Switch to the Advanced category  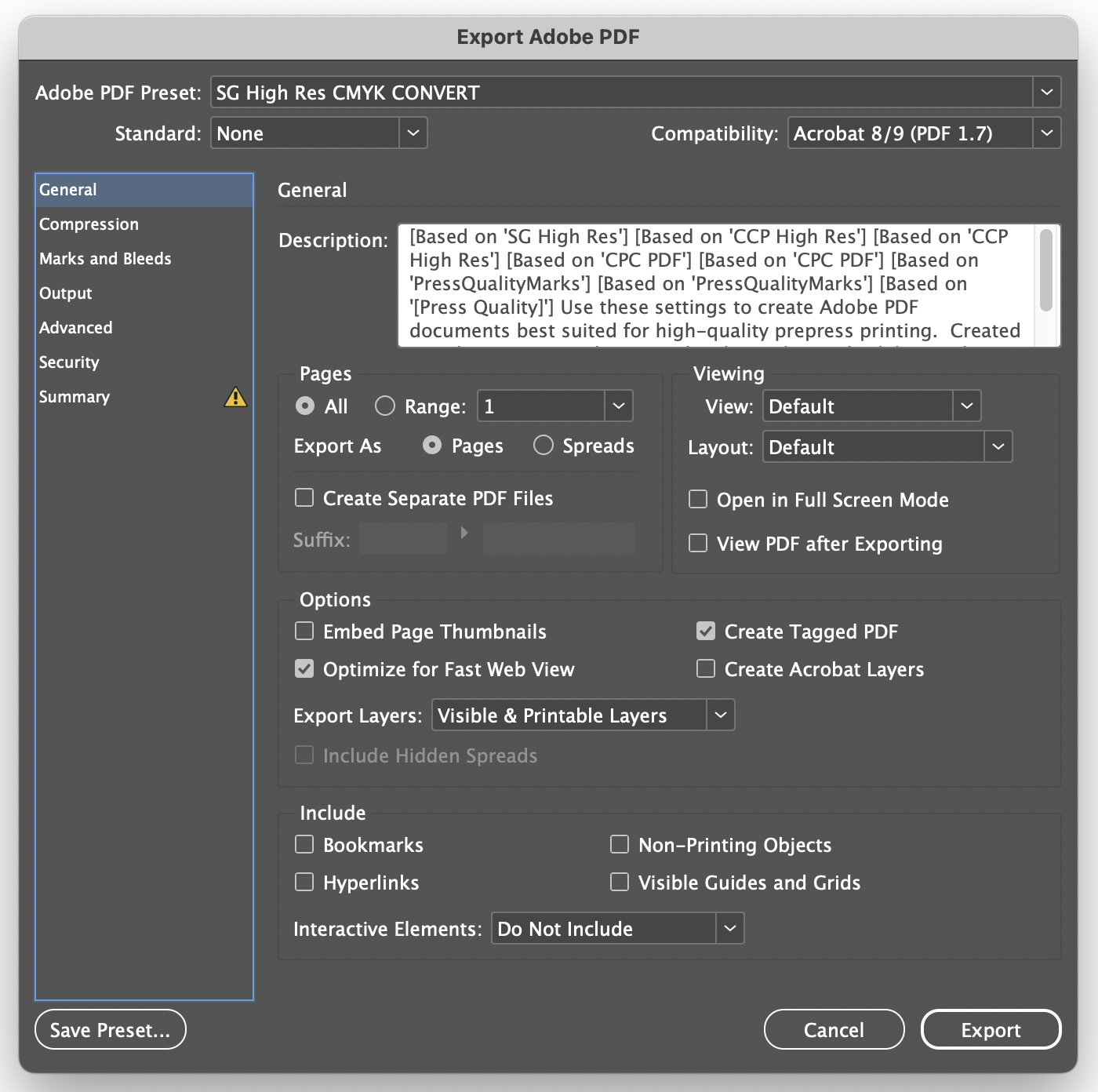pyautogui.click(x=144, y=328)
